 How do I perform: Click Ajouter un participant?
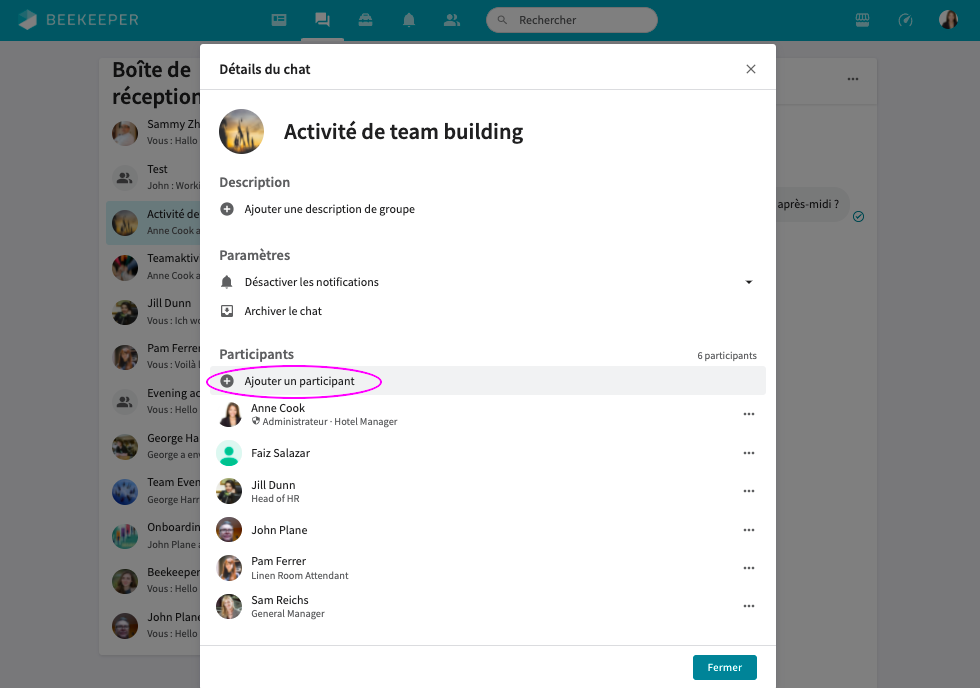click(x=299, y=381)
